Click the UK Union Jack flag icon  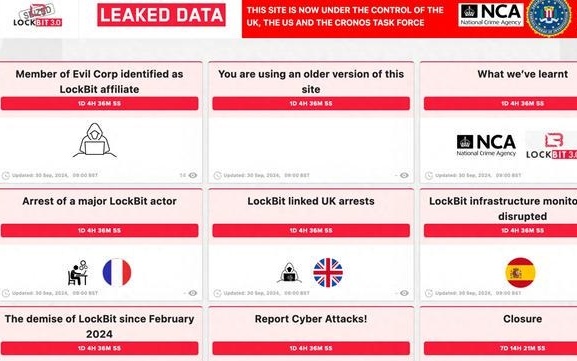click(x=328, y=272)
